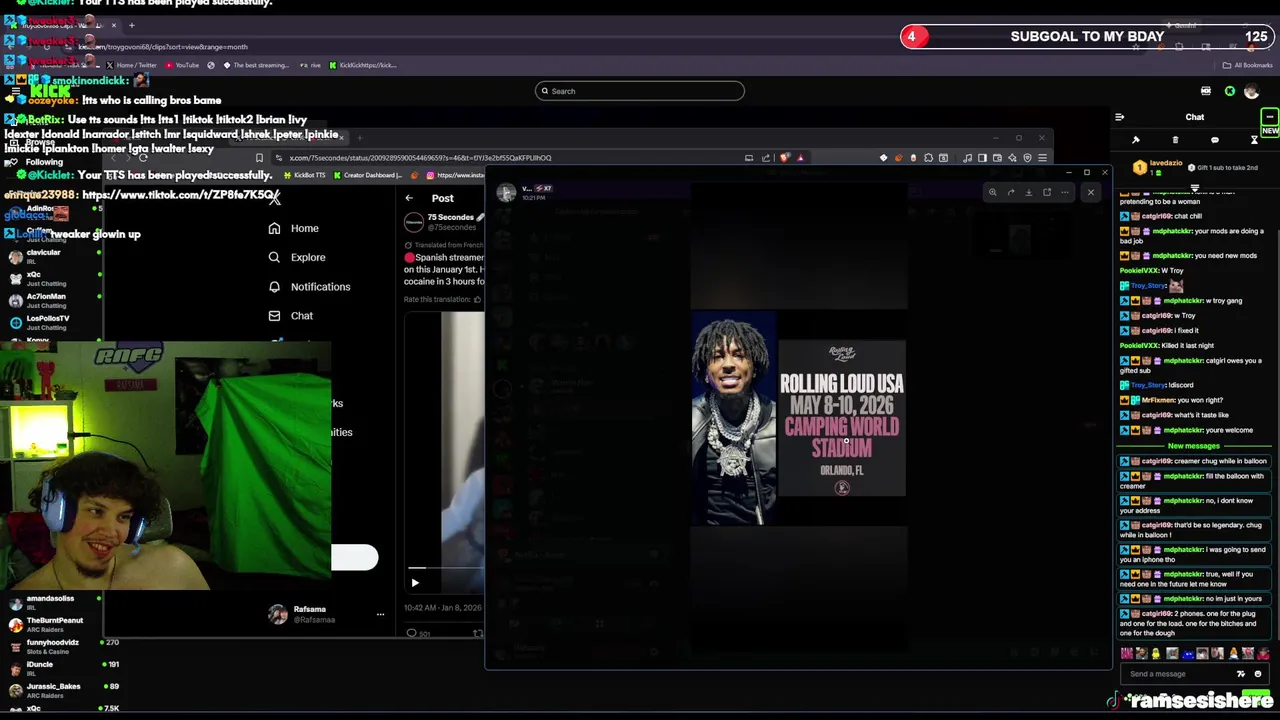Open All Bookmarks folder
1280x720 pixels.
(x=1247, y=65)
